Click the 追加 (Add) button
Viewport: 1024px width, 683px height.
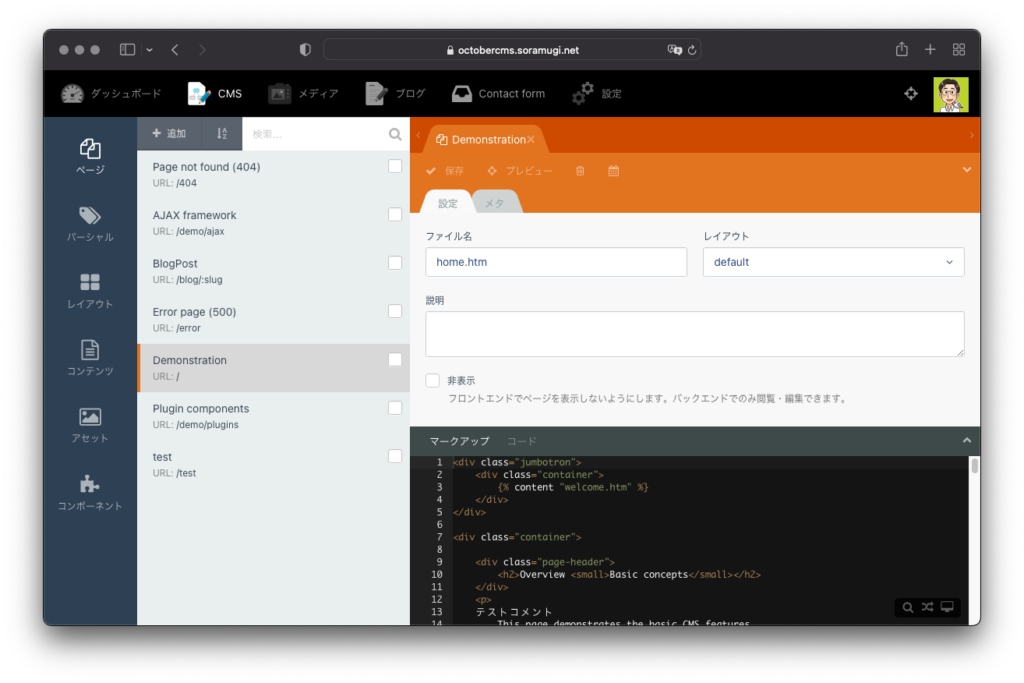[x=169, y=134]
